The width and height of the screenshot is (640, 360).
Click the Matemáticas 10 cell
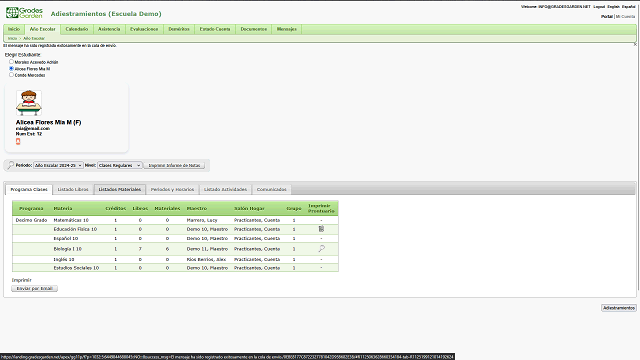point(71,220)
